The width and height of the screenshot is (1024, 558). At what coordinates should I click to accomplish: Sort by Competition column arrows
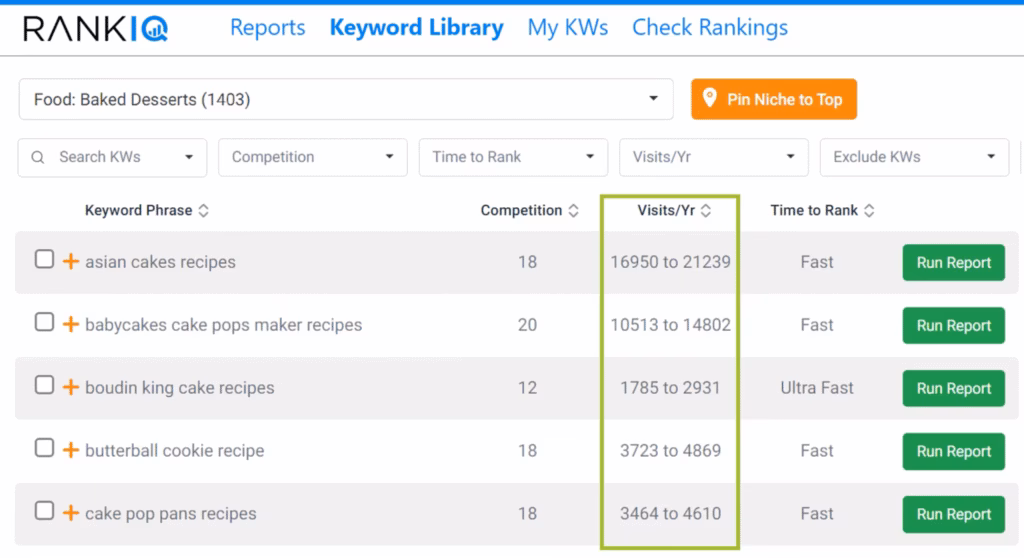[x=574, y=211]
